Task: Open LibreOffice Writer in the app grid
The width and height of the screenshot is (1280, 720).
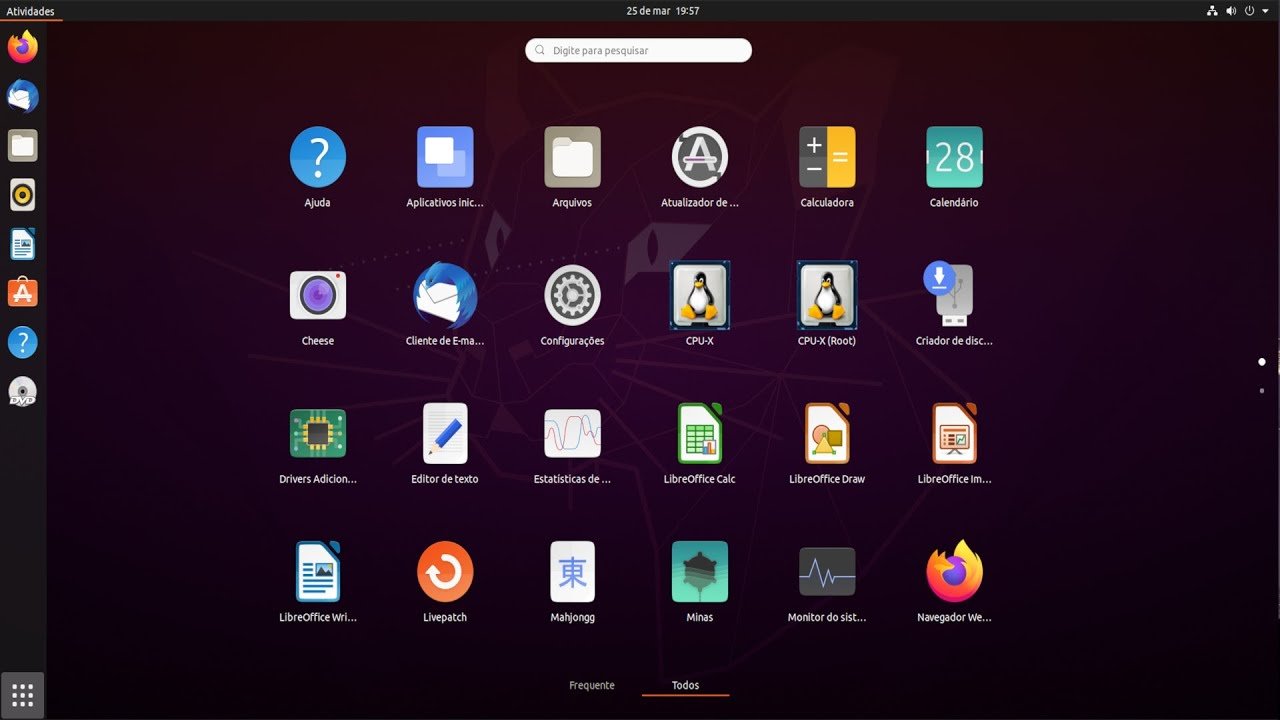Action: pyautogui.click(x=318, y=571)
